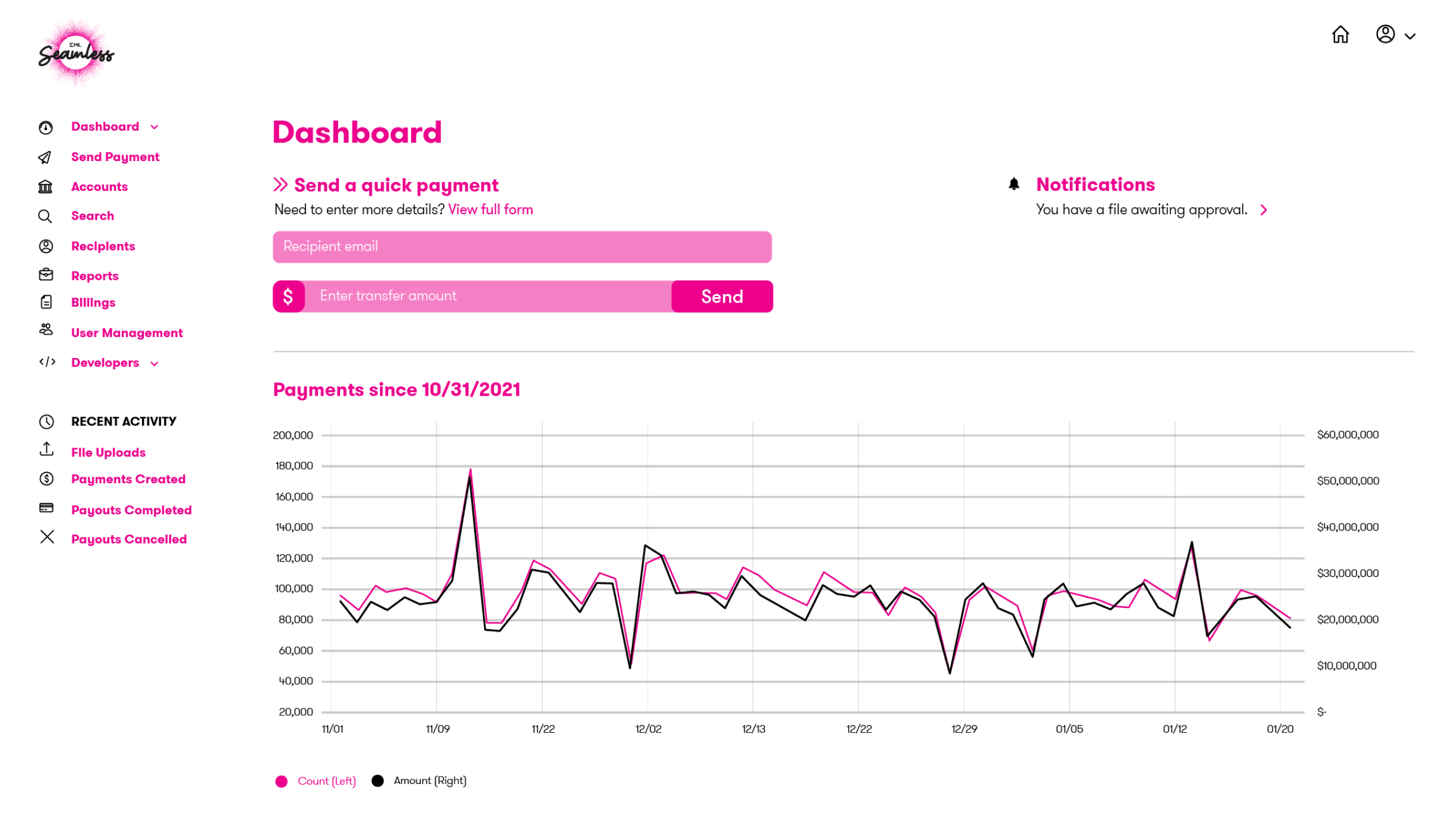Image resolution: width=1456 pixels, height=821 pixels.
Task: Click the Recipient email input field
Action: pos(522,247)
